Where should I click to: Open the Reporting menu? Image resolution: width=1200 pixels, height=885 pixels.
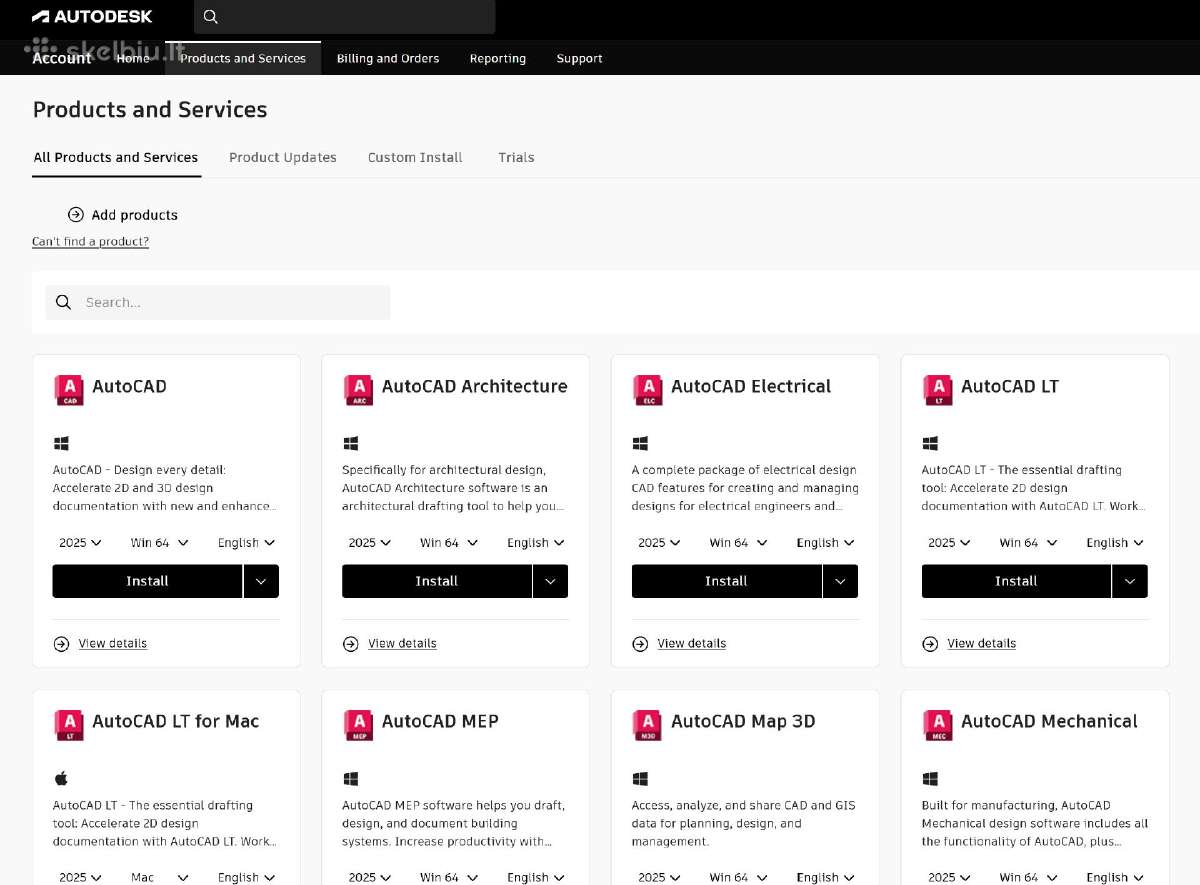[x=498, y=58]
